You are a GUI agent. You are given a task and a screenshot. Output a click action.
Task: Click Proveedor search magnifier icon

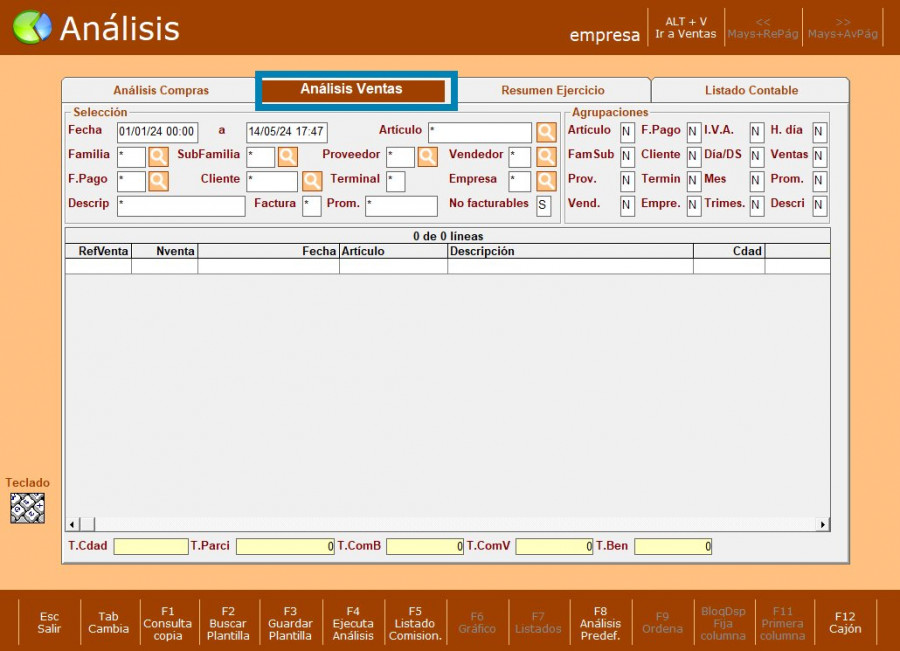coord(427,157)
